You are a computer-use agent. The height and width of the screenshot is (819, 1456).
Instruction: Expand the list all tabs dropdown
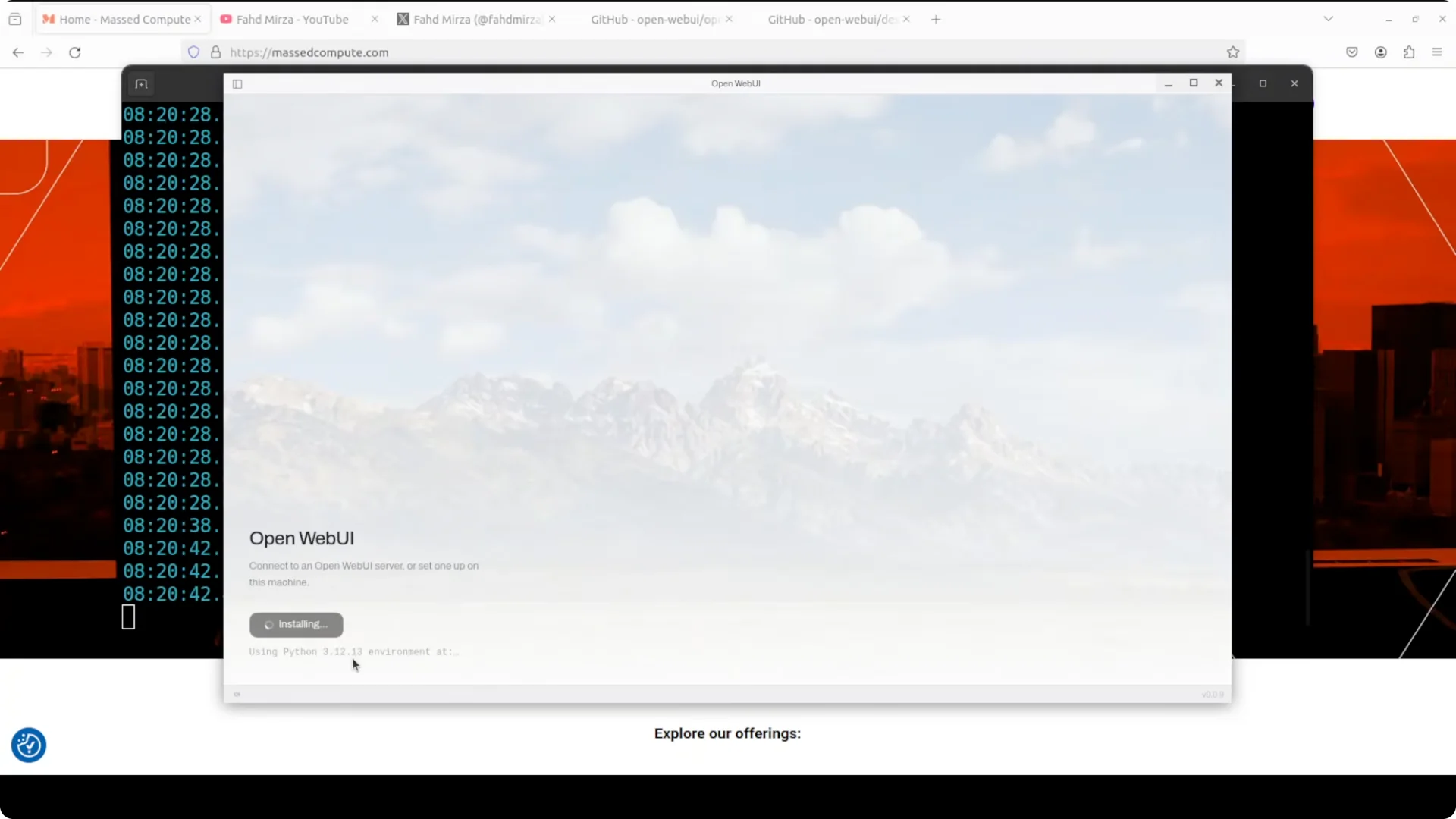[x=1329, y=19]
